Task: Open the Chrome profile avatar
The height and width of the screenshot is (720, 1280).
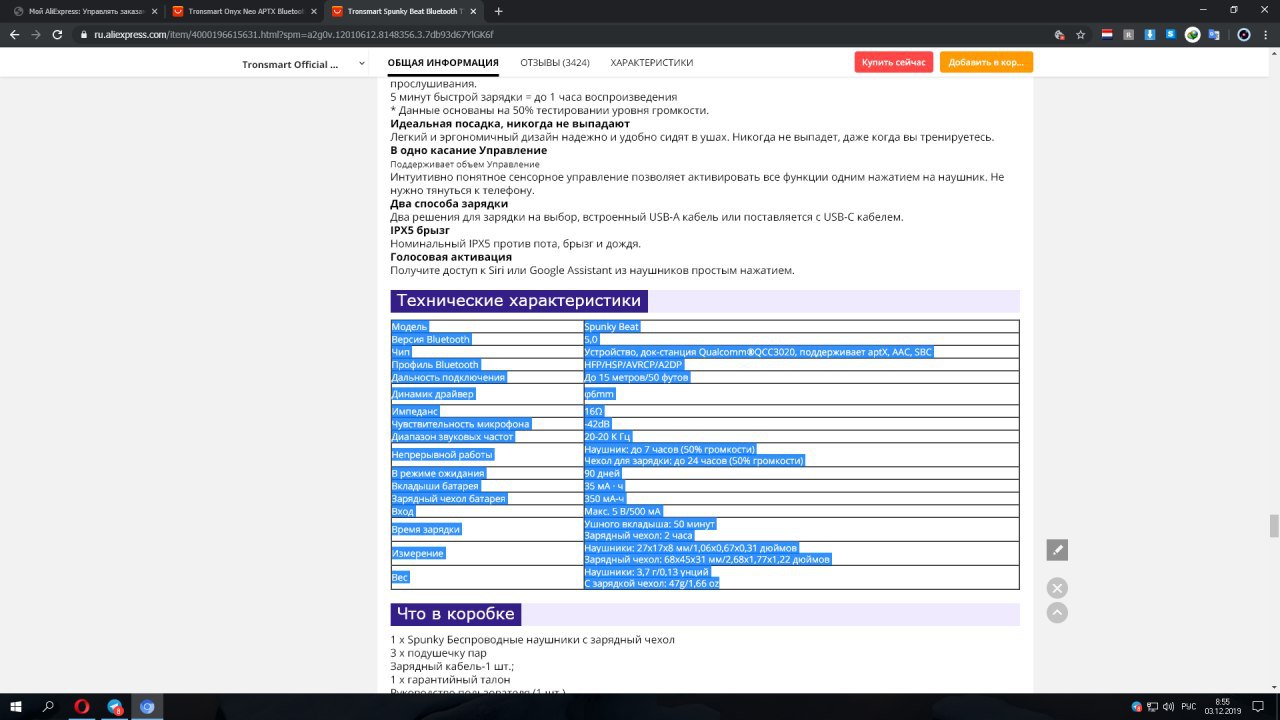Action: (x=1243, y=34)
